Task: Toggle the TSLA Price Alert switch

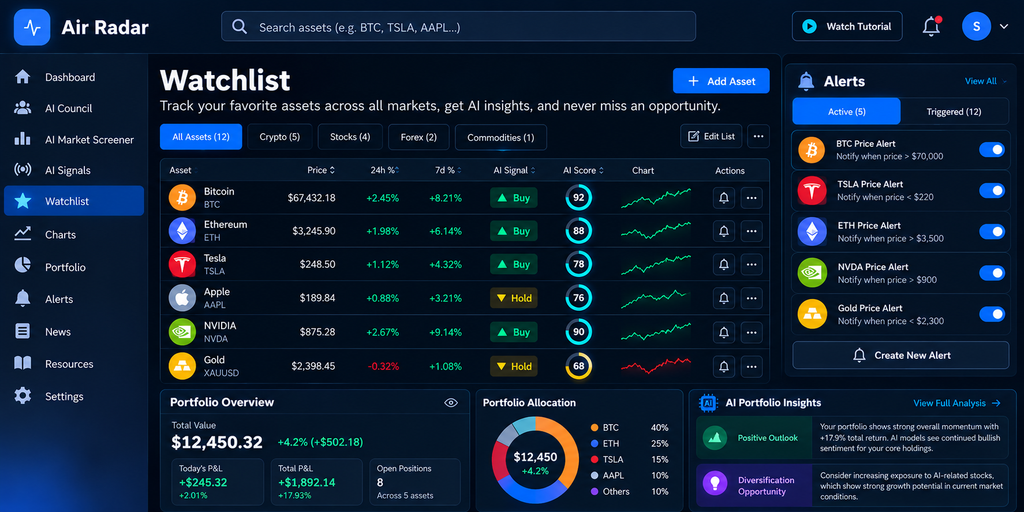Action: (992, 190)
